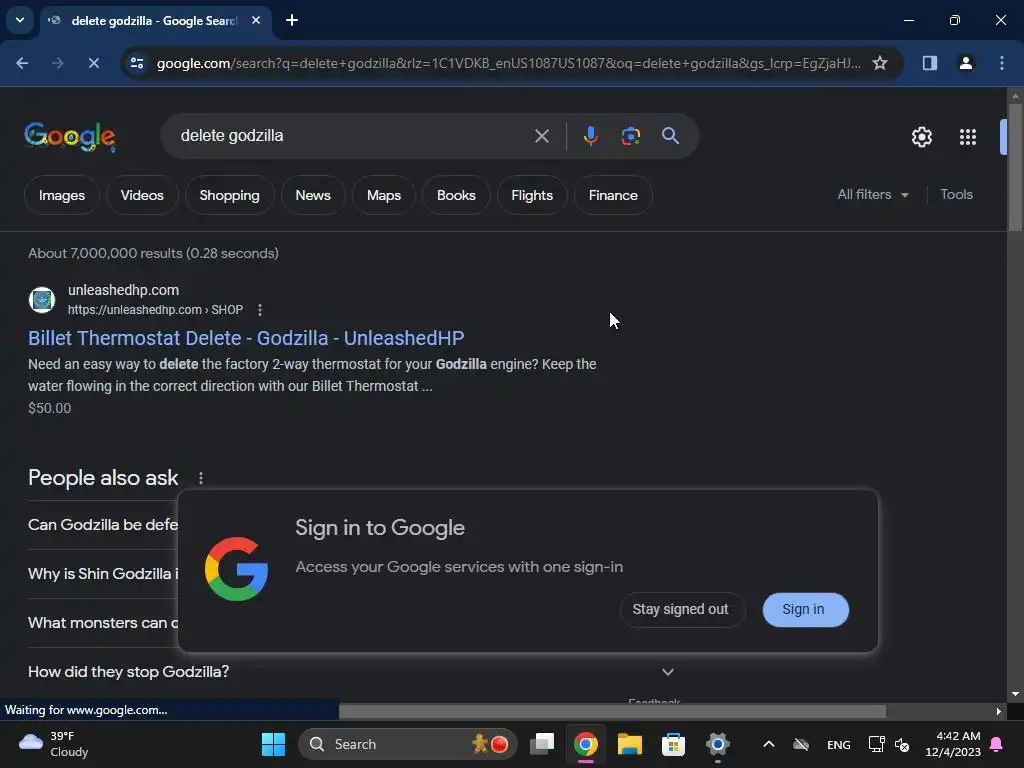1024x768 pixels.
Task: Click Stay signed out
Action: (x=680, y=609)
